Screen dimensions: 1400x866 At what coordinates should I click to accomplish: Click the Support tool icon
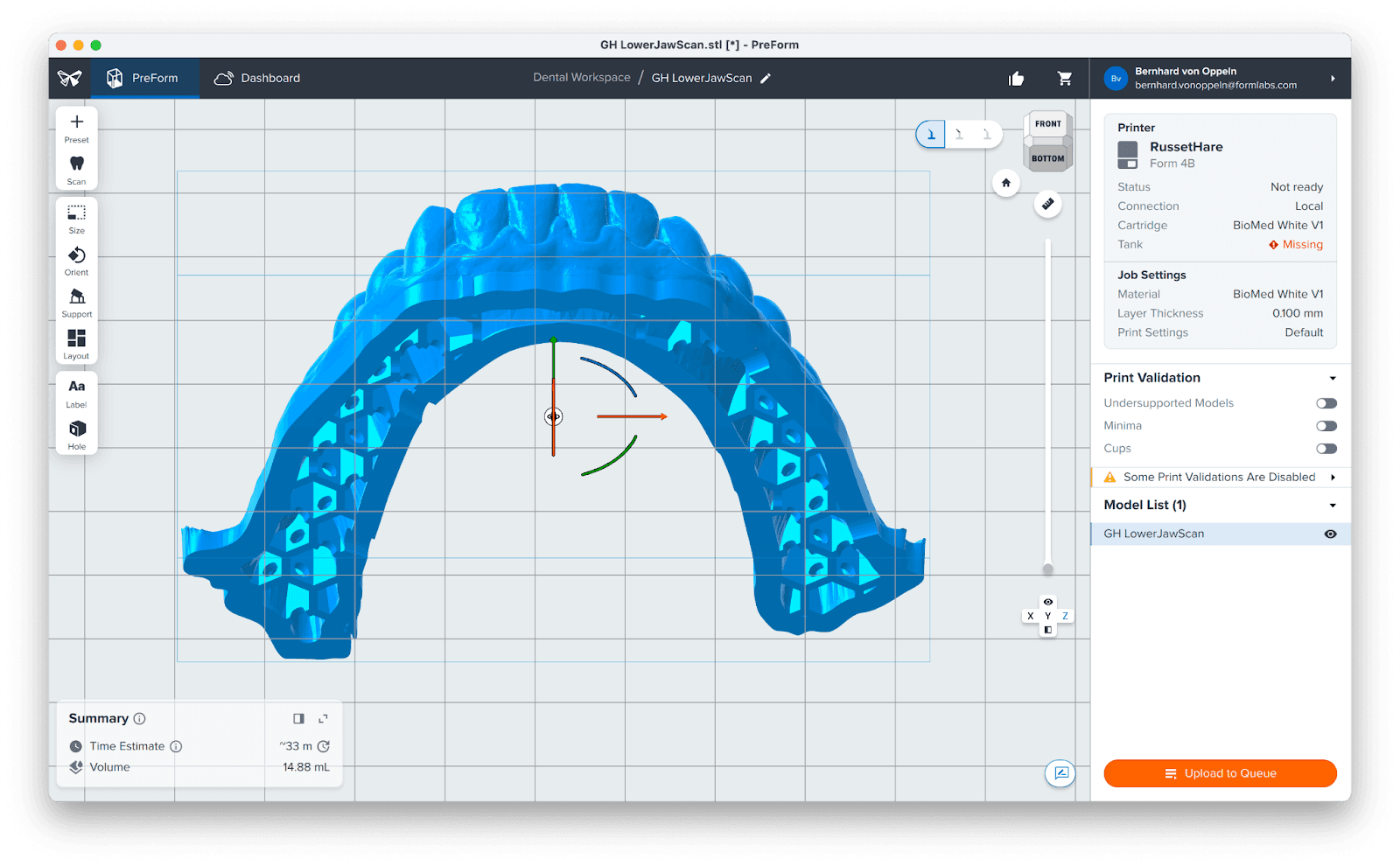pos(77,297)
